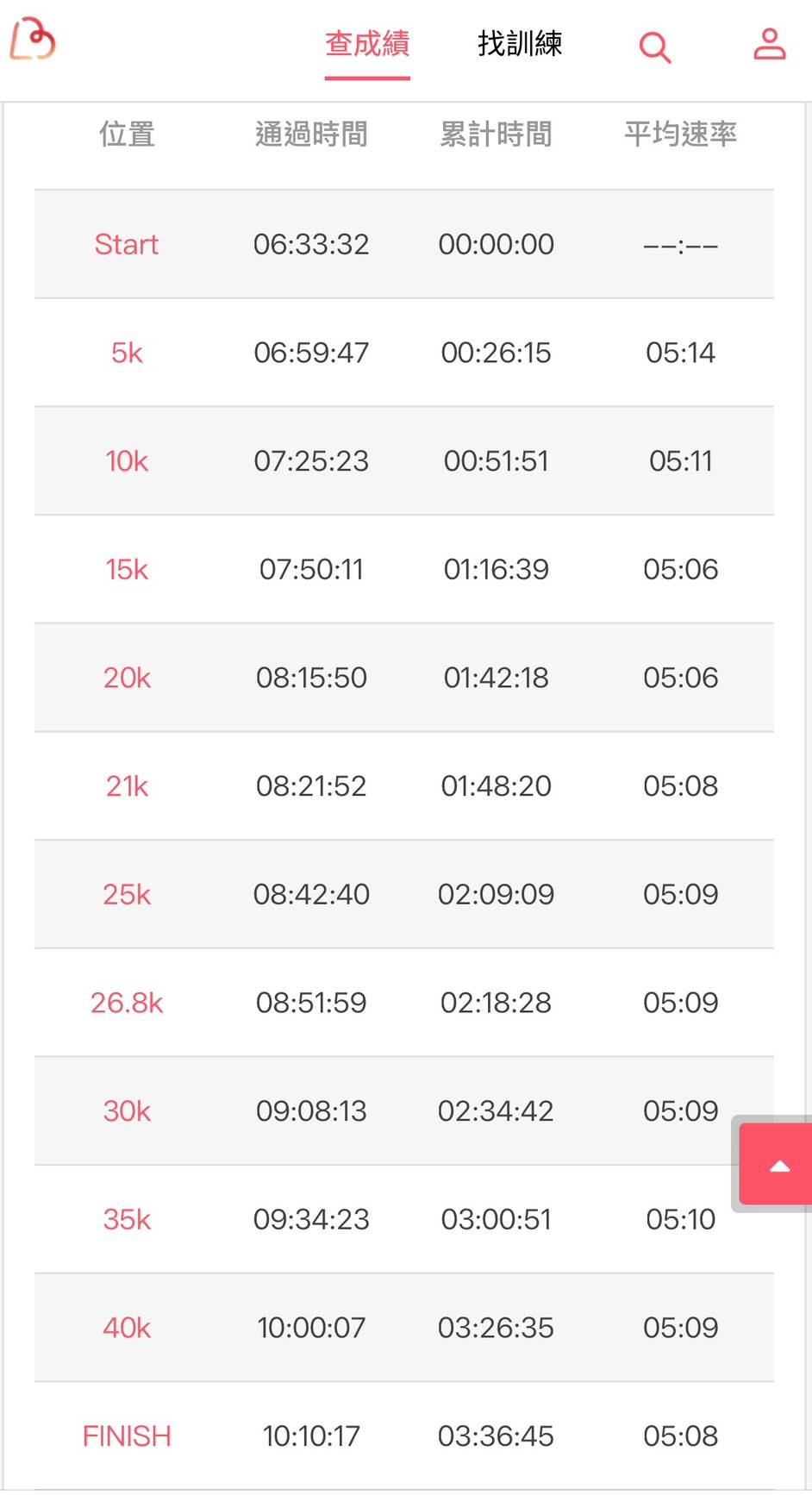This screenshot has width=812, height=1495.
Task: Click the 10k checkpoint label
Action: (127, 461)
